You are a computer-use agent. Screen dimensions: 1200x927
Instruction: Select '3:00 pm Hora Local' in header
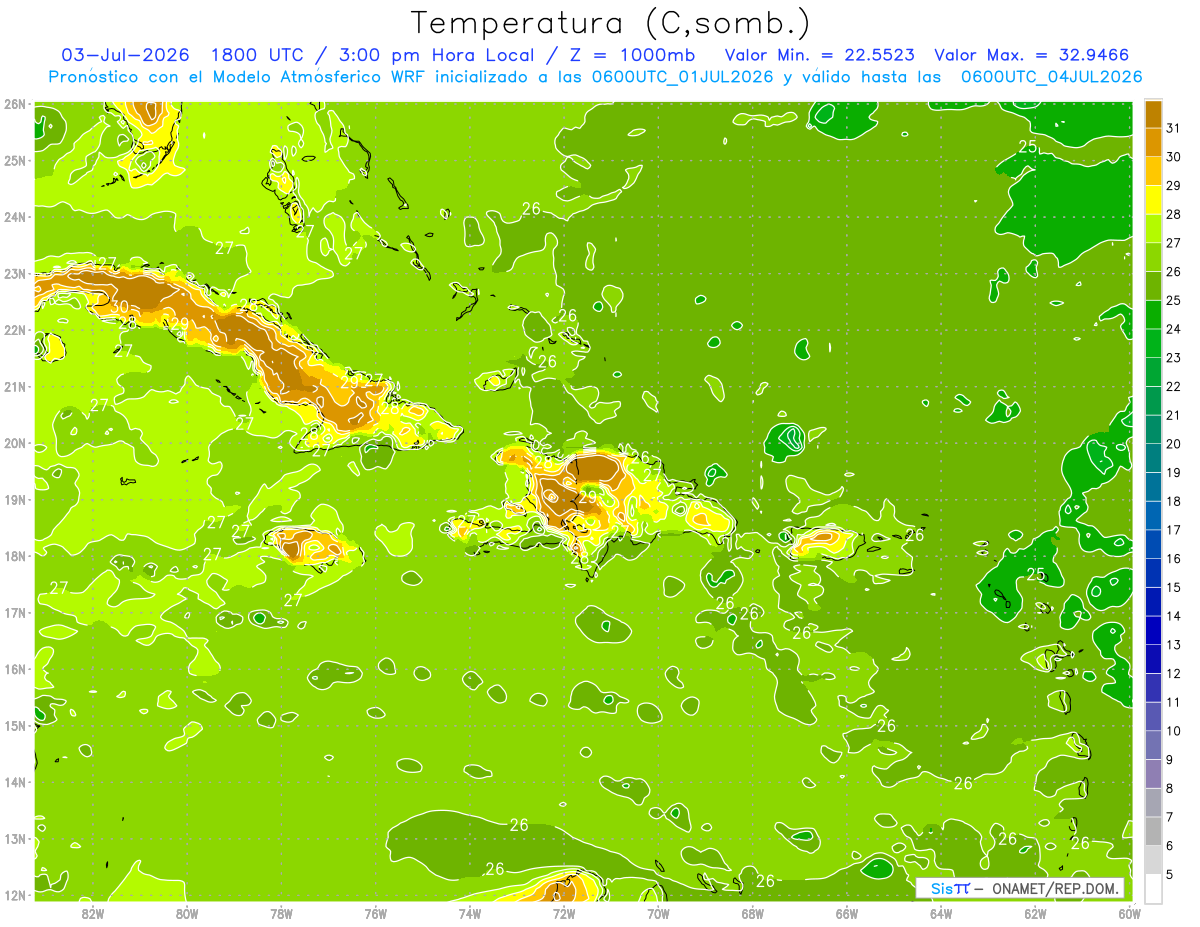pos(435,55)
